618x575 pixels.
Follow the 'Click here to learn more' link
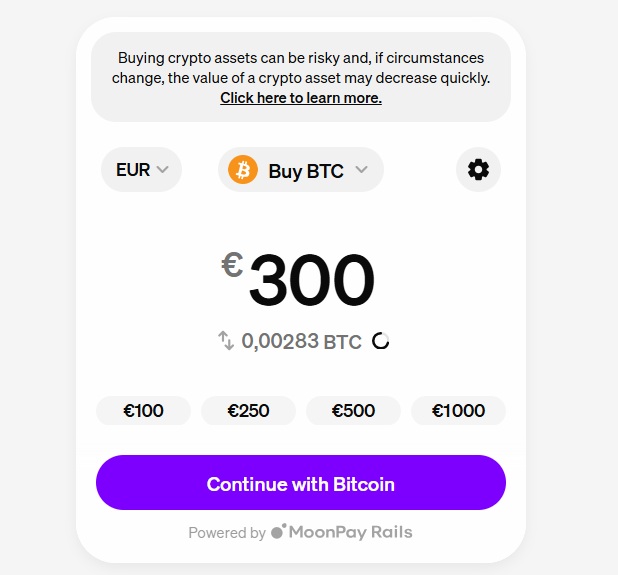(301, 98)
